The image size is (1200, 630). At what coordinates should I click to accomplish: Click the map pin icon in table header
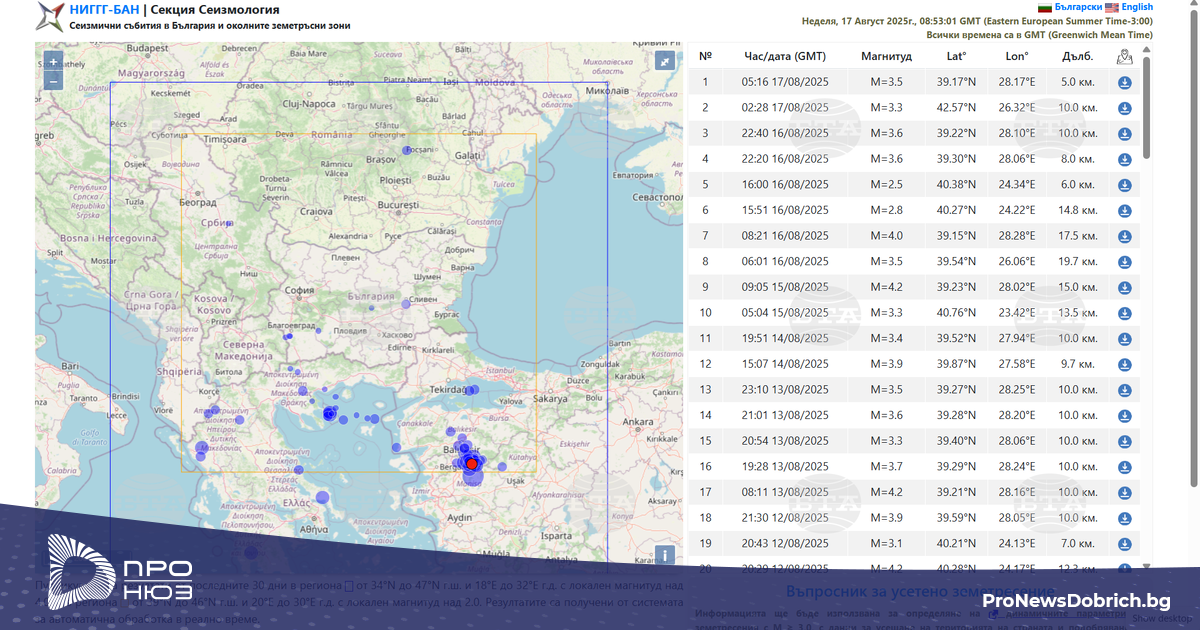1124,57
